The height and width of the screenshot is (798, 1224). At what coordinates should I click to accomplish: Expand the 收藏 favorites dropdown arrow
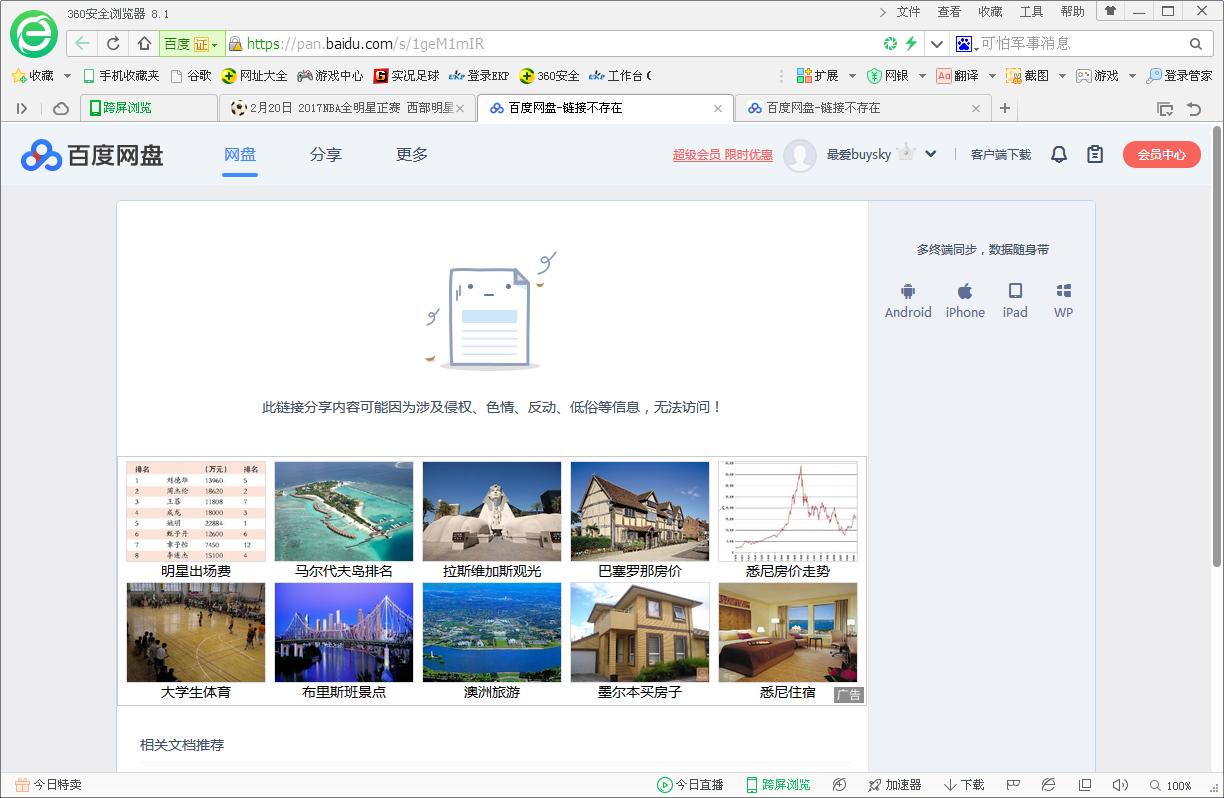point(67,76)
